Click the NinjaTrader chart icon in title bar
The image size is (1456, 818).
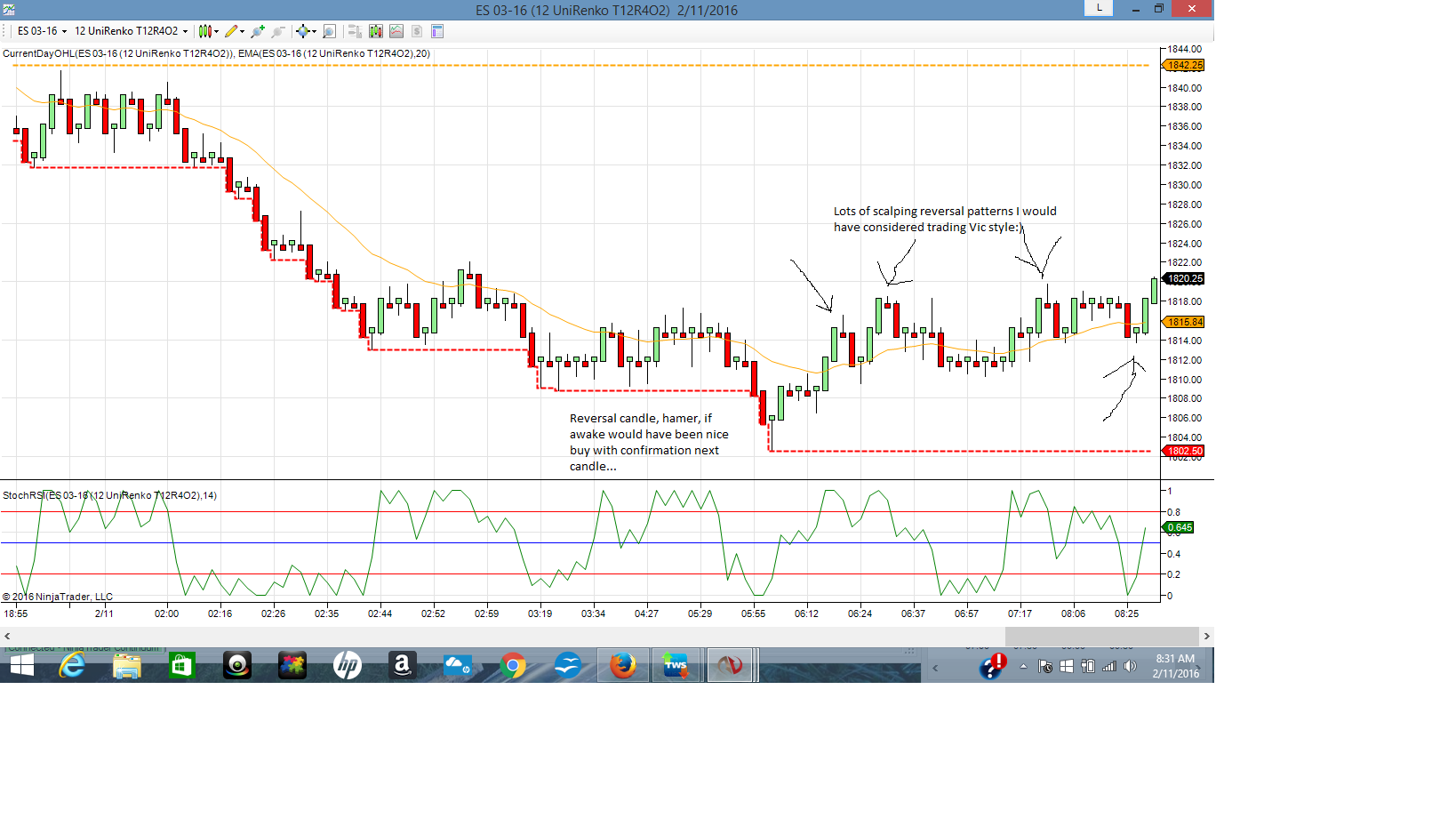coord(8,10)
